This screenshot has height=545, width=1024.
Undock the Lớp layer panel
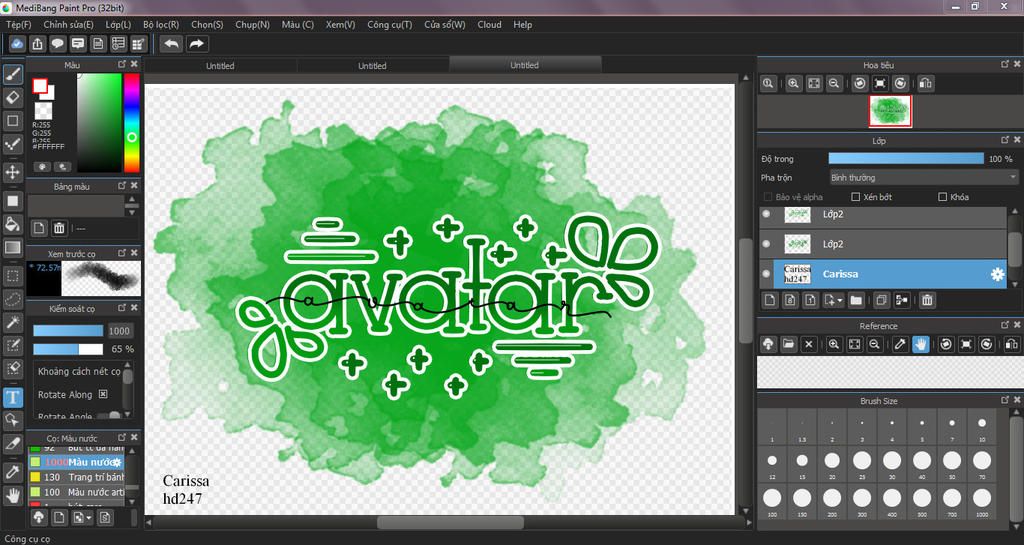1005,140
